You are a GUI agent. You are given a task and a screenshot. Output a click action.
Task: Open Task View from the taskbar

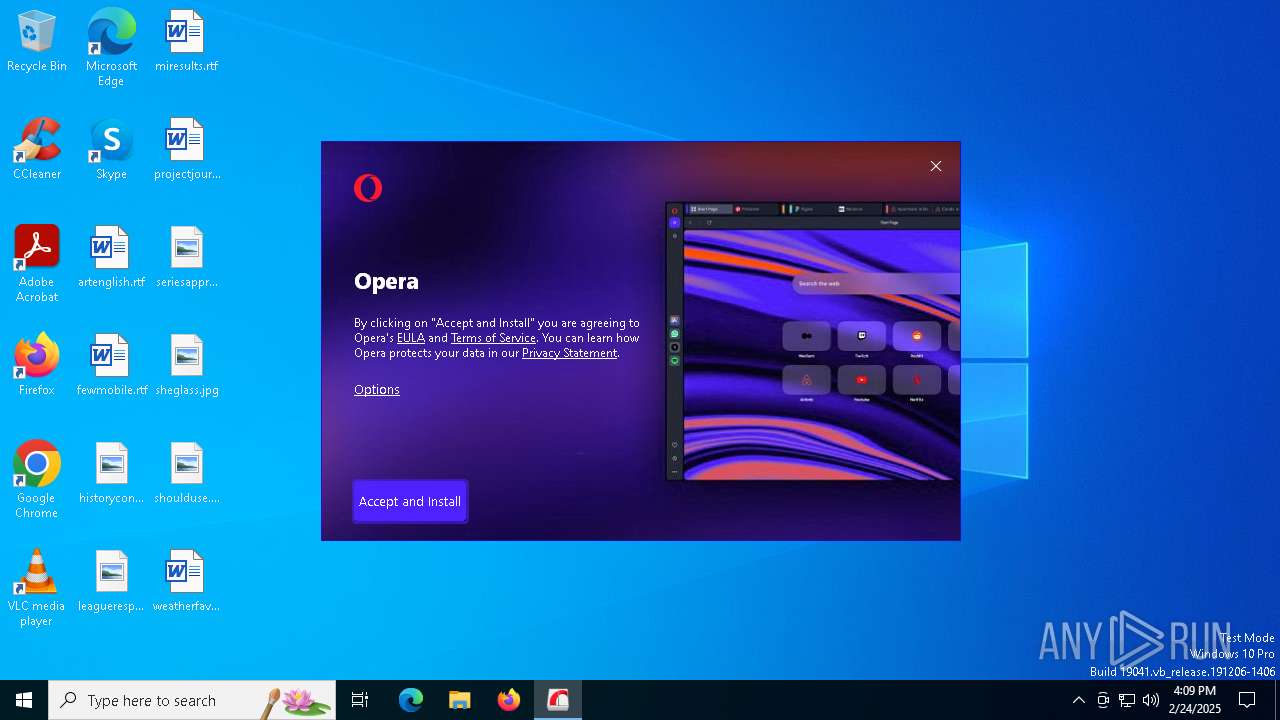360,700
